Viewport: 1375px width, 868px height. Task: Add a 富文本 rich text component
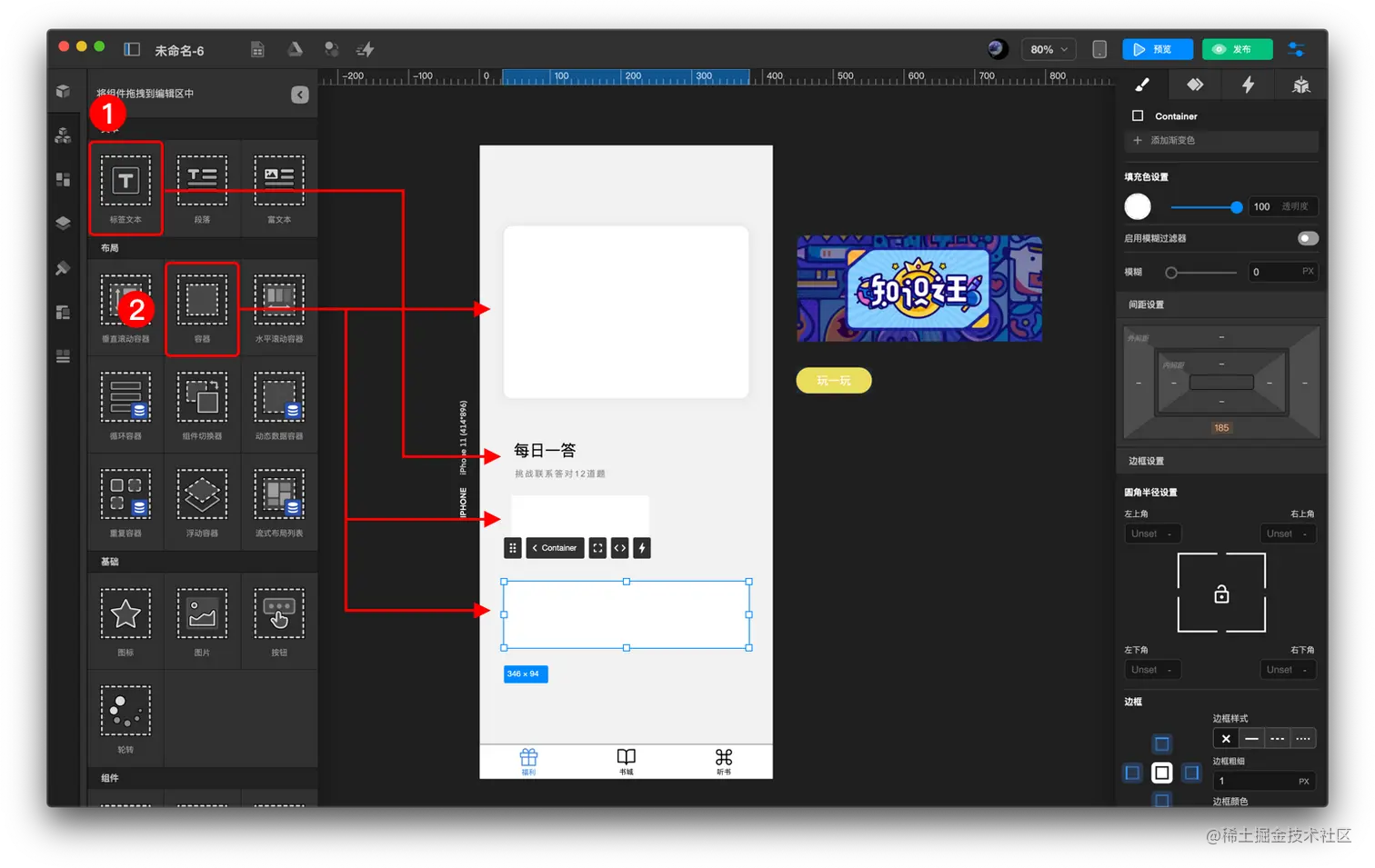(x=279, y=188)
